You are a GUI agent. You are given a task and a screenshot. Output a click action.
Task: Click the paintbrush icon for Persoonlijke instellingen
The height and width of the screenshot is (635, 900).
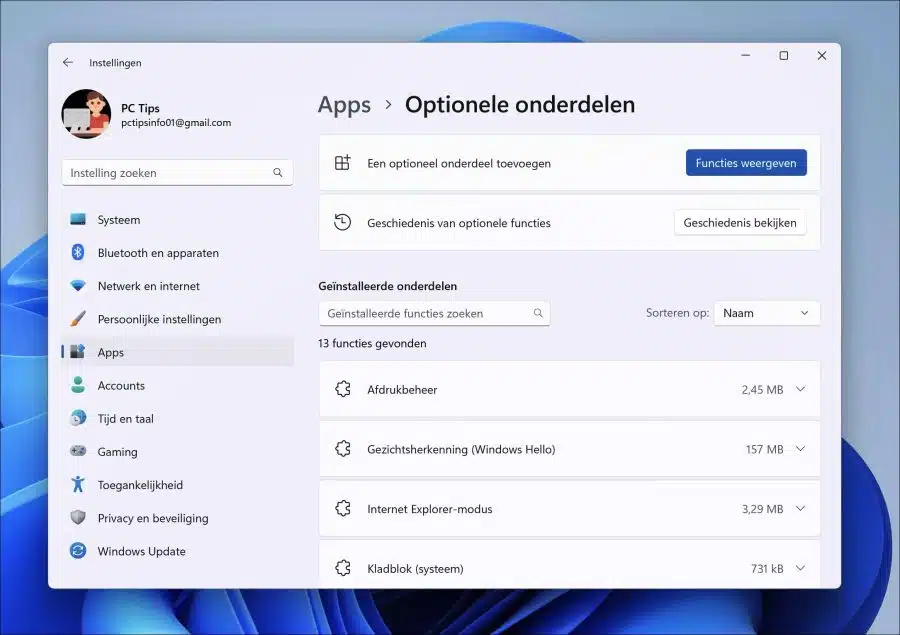click(78, 319)
